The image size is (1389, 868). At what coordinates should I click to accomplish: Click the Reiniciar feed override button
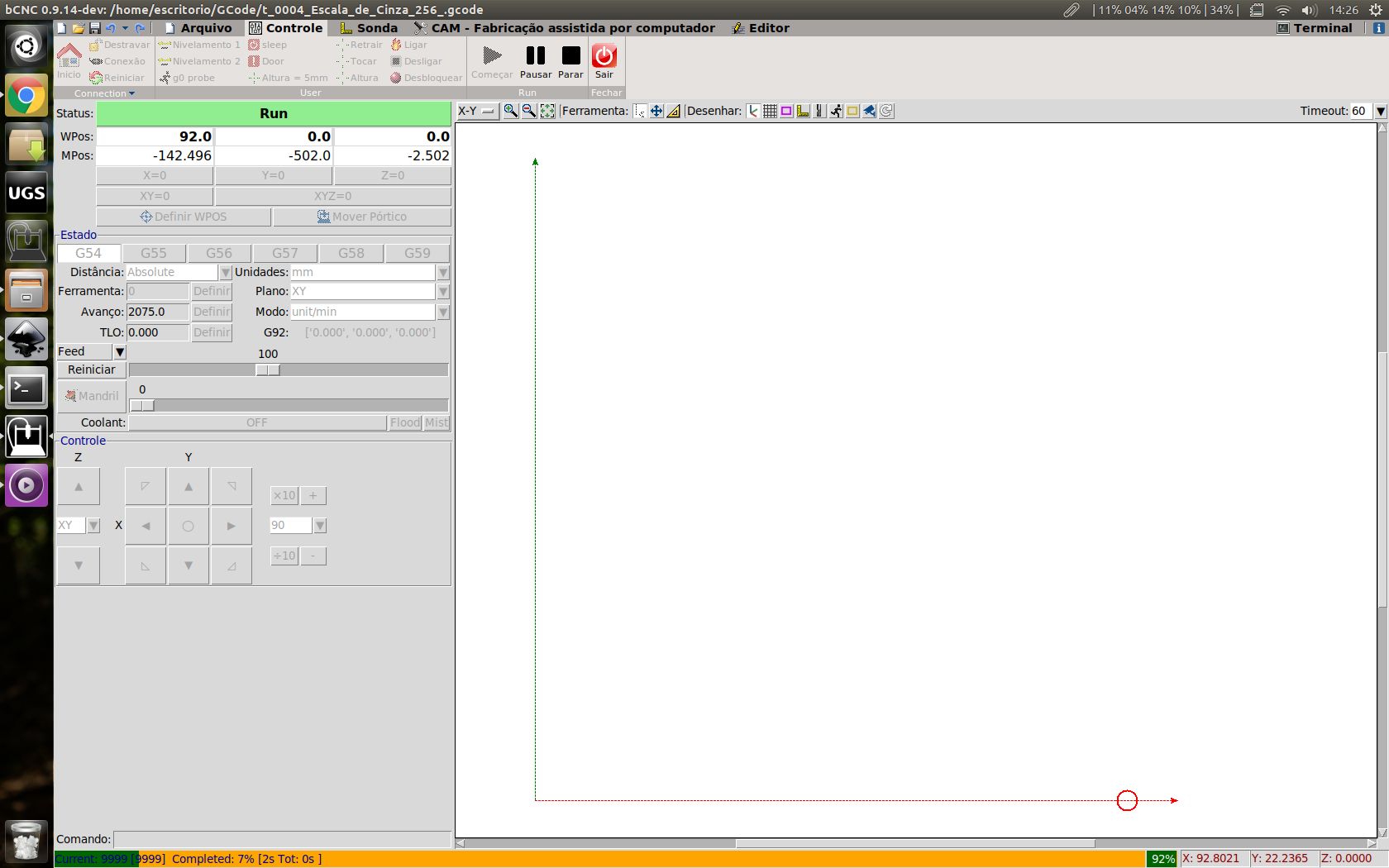[x=91, y=370]
